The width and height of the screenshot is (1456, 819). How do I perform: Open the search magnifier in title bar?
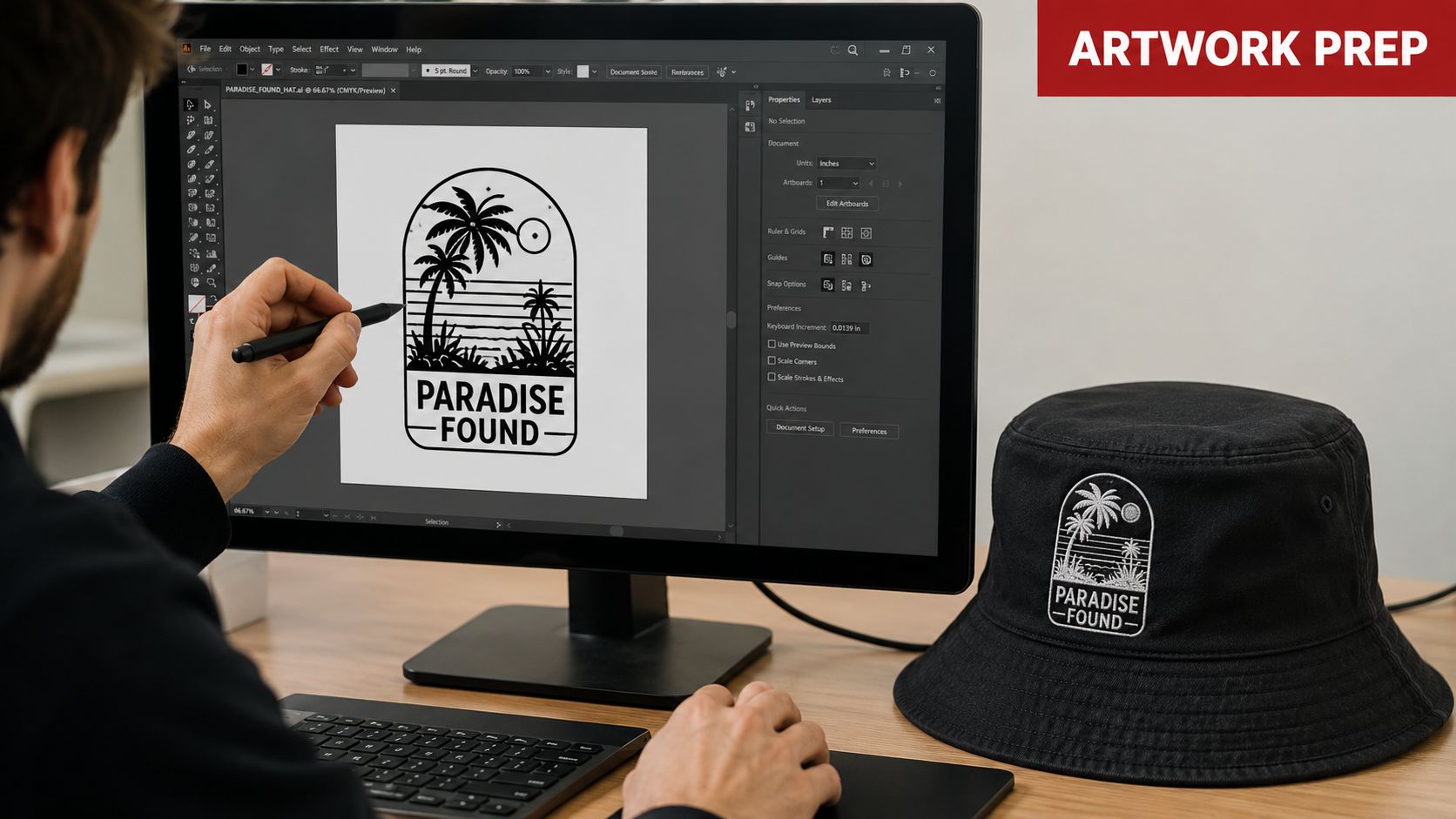point(853,50)
